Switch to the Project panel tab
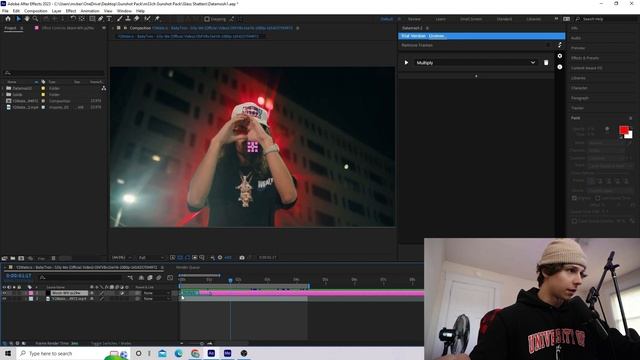Image resolution: width=640 pixels, height=360 pixels. coord(11,28)
